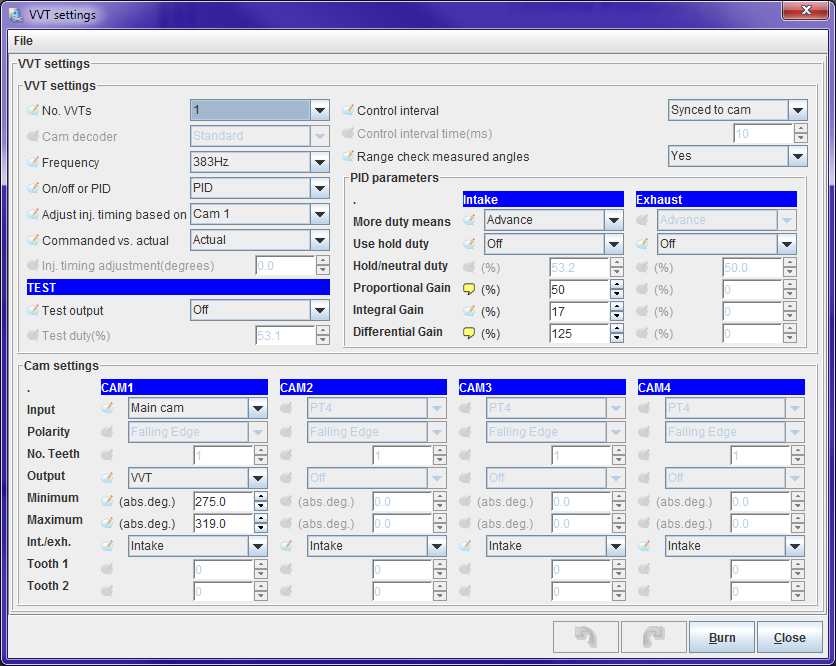Screen dimensions: 836x666
Task: Click the note bubble icon beside Proportional Gain
Action: coord(468,290)
